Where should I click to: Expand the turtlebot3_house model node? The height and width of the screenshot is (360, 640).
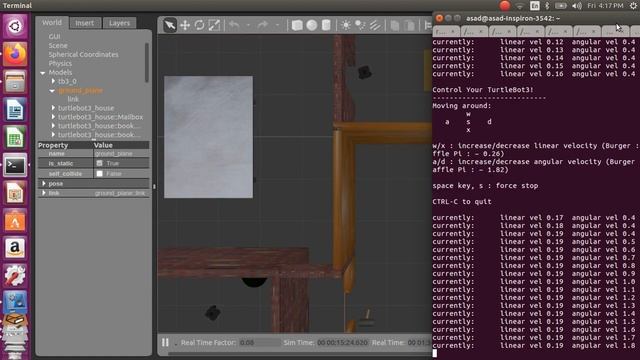[53, 108]
